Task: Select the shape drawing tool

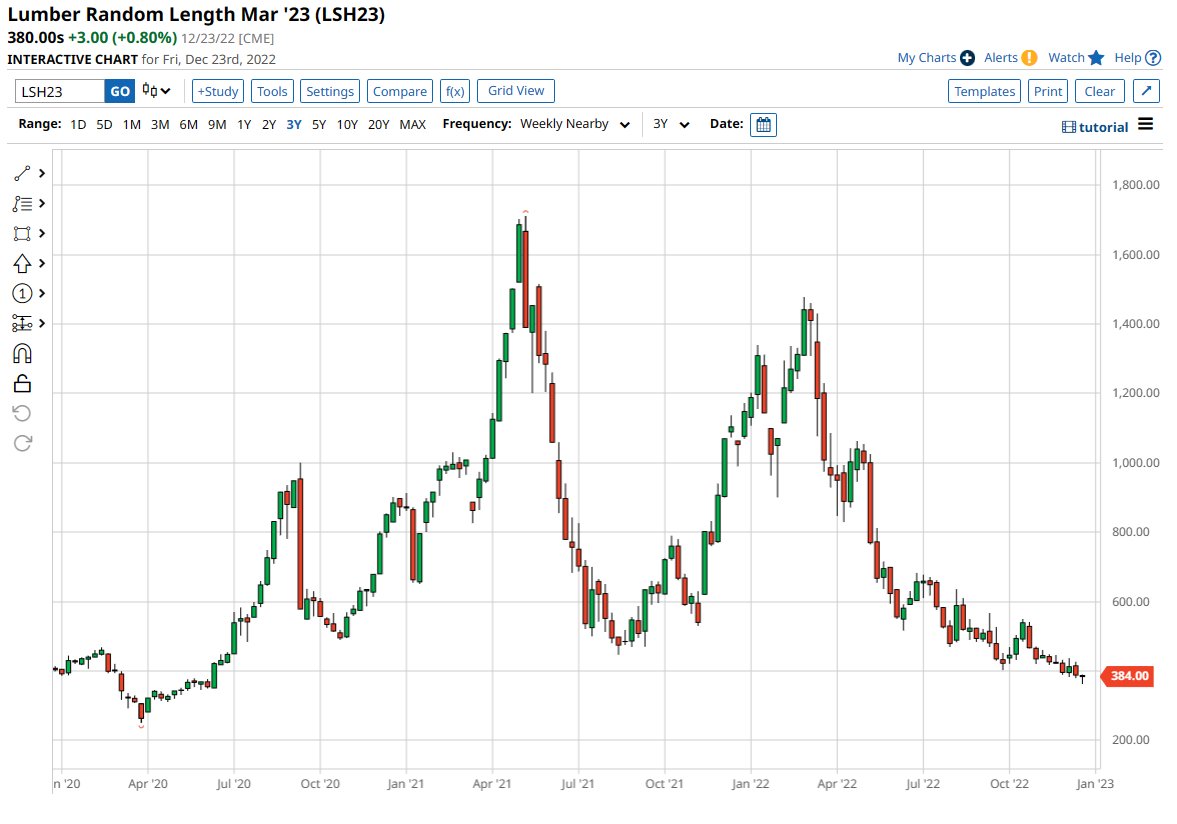Action: click(22, 233)
